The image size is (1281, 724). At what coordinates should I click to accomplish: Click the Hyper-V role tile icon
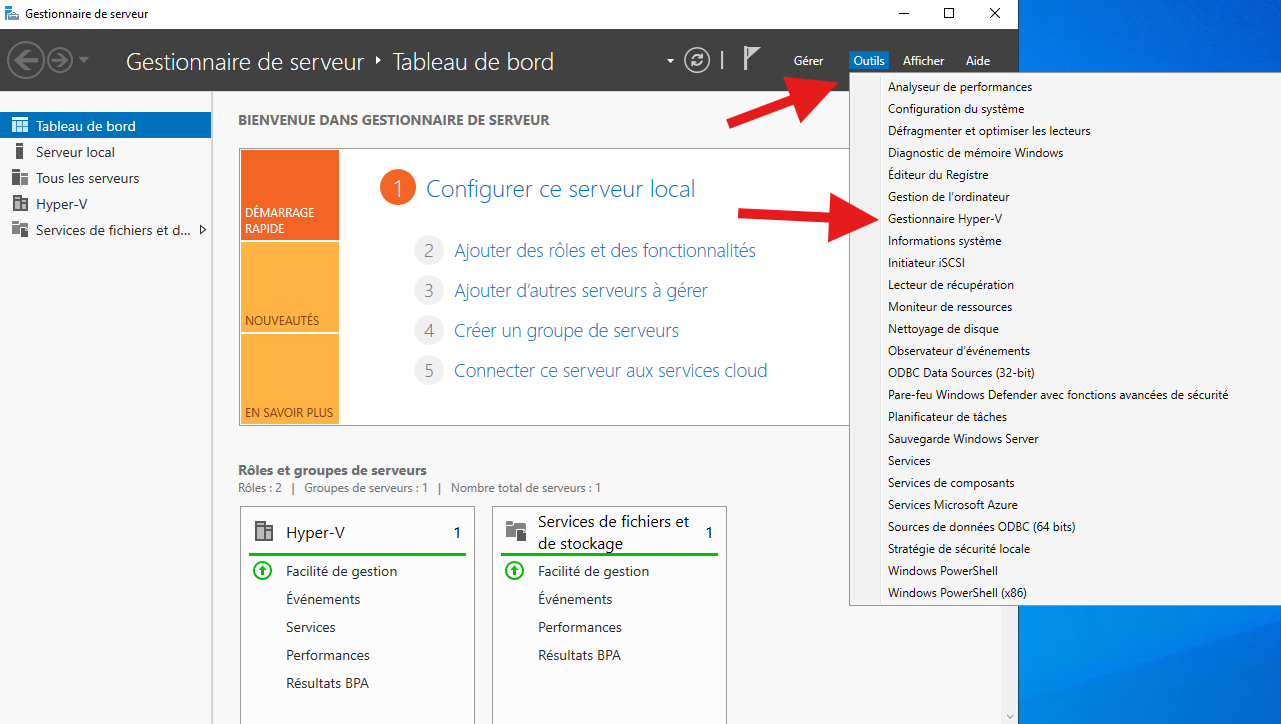click(x=264, y=532)
